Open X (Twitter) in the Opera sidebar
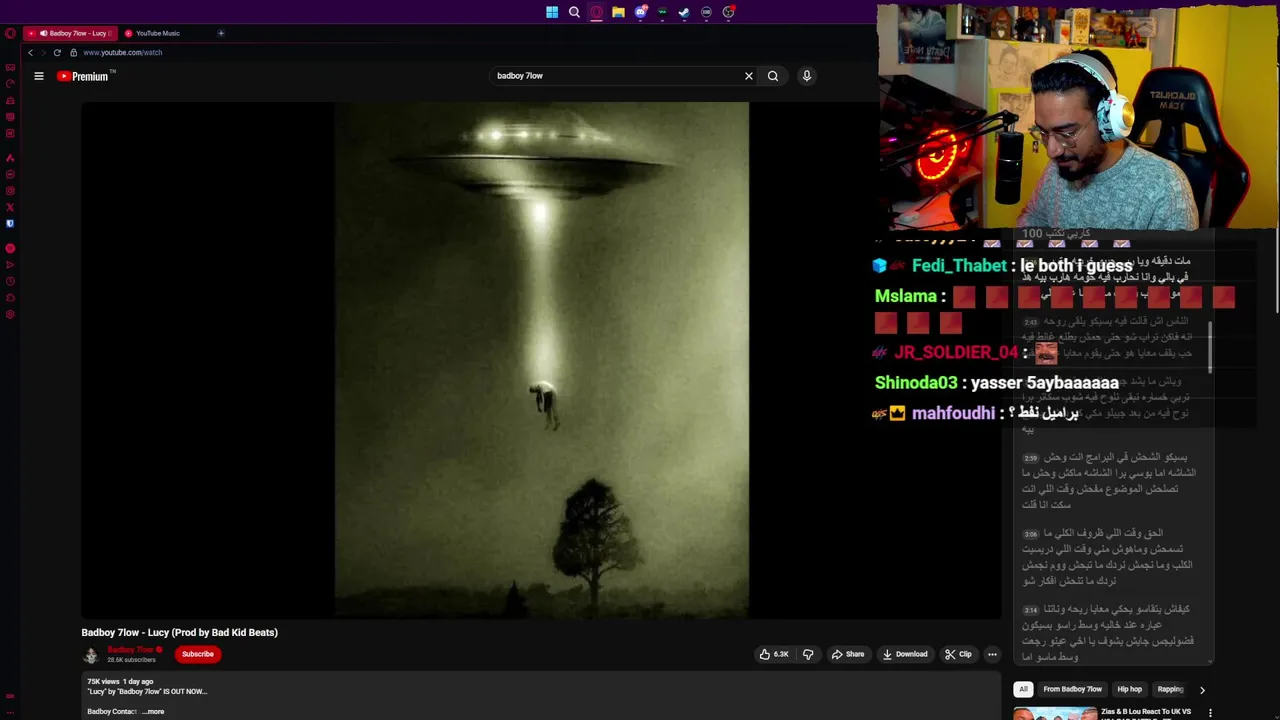The height and width of the screenshot is (720, 1280). click(10, 207)
